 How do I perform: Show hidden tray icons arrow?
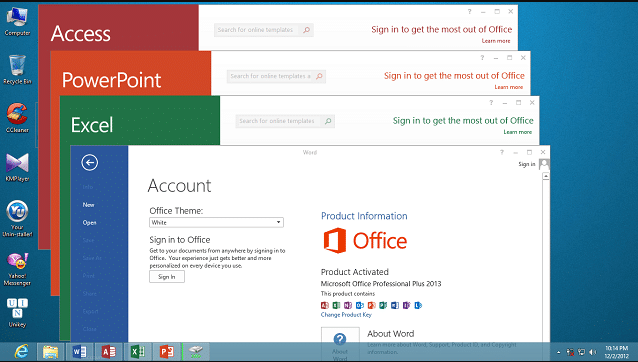(x=559, y=352)
